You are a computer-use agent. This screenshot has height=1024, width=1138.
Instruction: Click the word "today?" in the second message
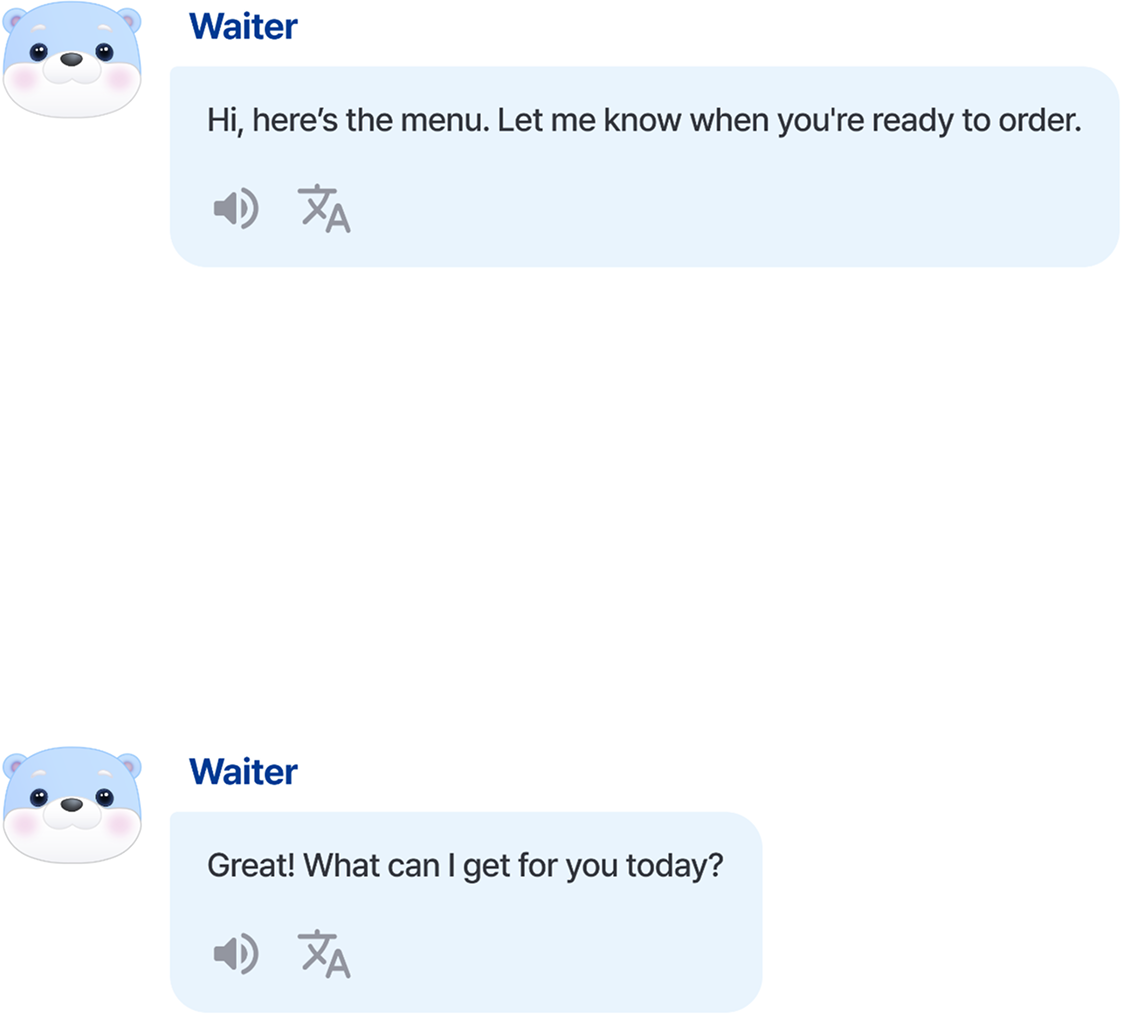pos(674,866)
